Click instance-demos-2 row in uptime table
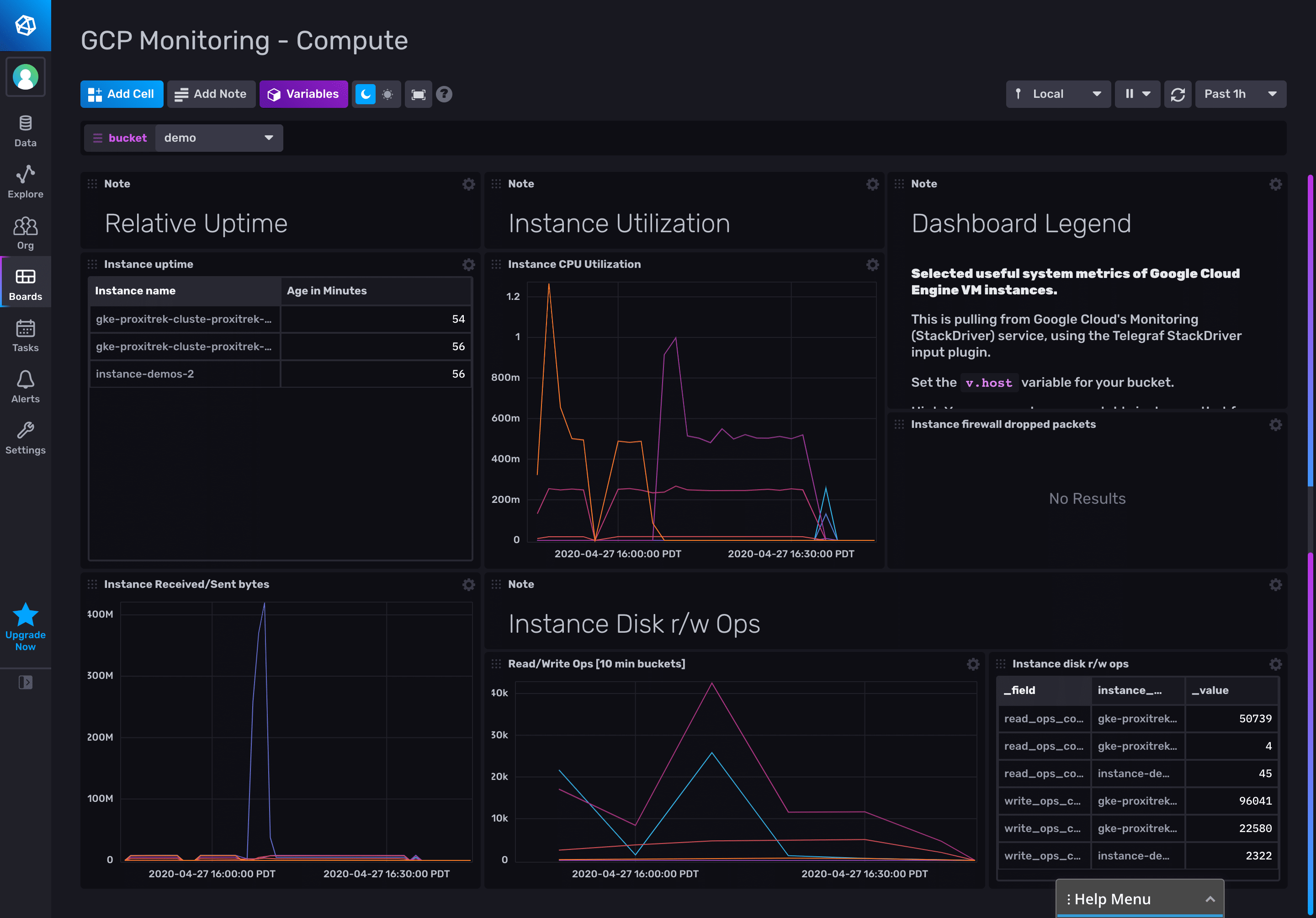Screen dimensions: 1316x918 [x=280, y=374]
